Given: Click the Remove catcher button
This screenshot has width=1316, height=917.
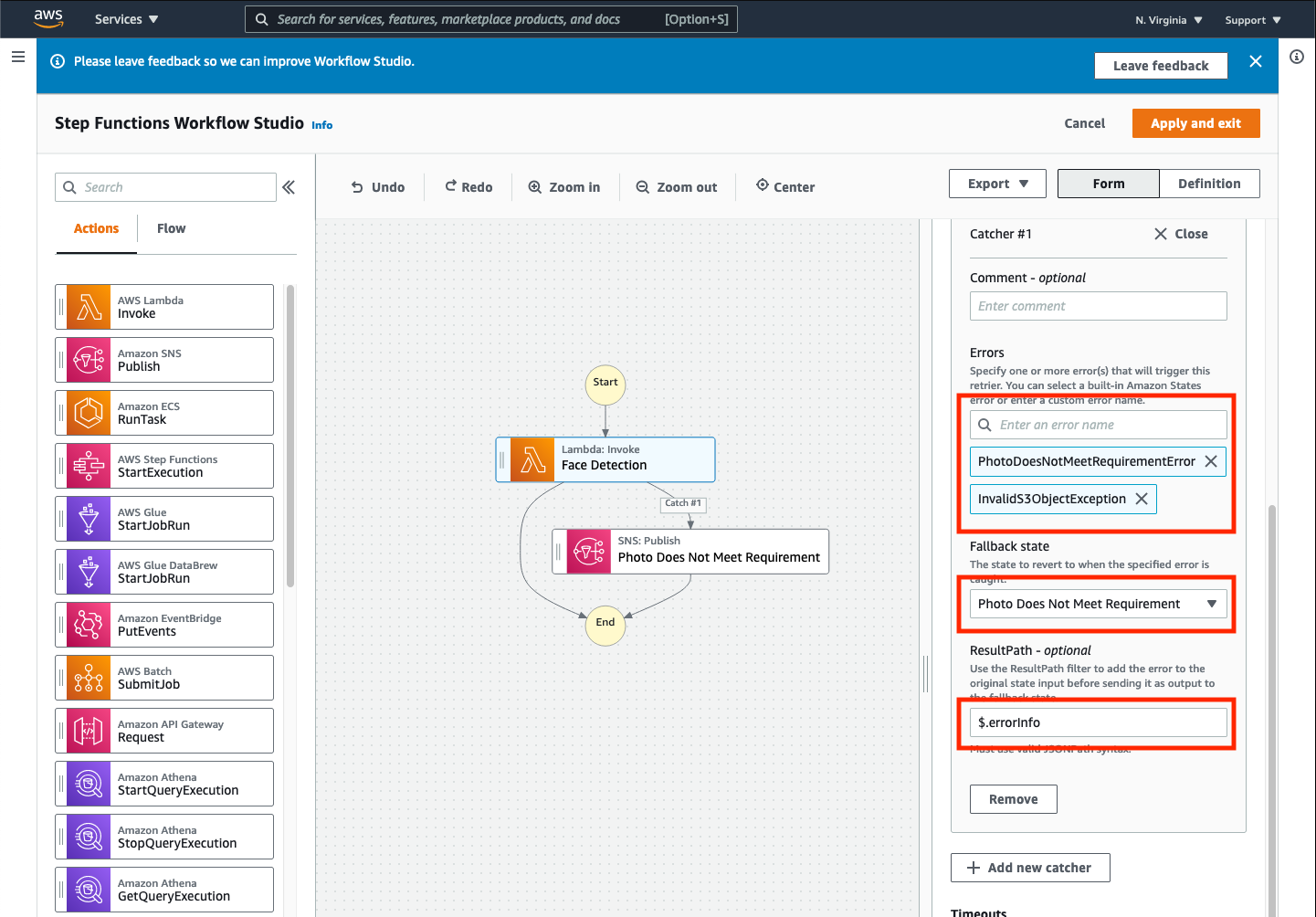Looking at the screenshot, I should click(x=1013, y=799).
